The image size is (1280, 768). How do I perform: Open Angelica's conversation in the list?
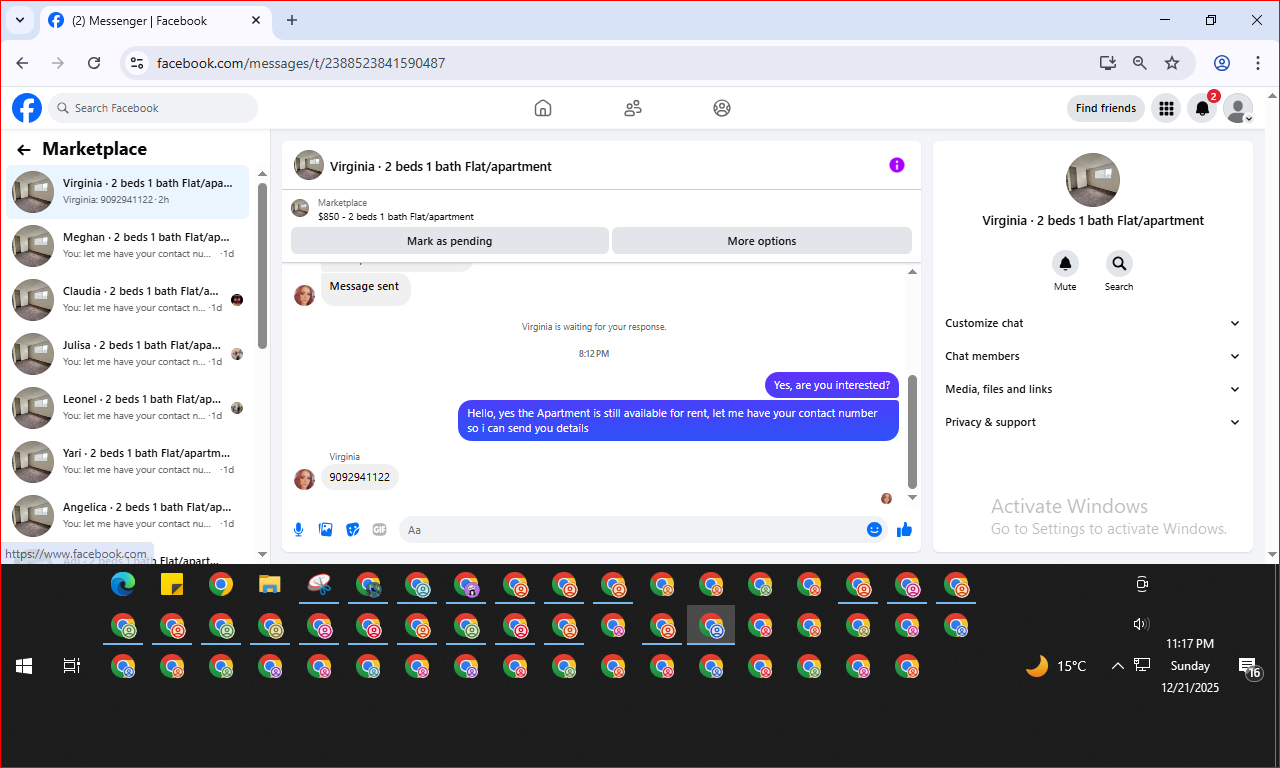coord(128,515)
